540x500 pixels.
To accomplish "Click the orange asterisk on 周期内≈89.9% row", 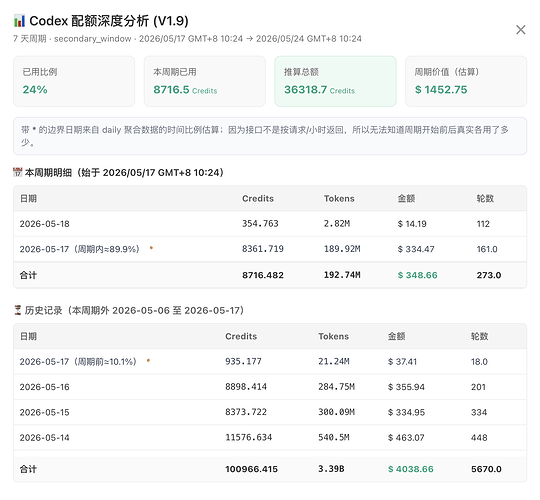I will click(x=151, y=248).
